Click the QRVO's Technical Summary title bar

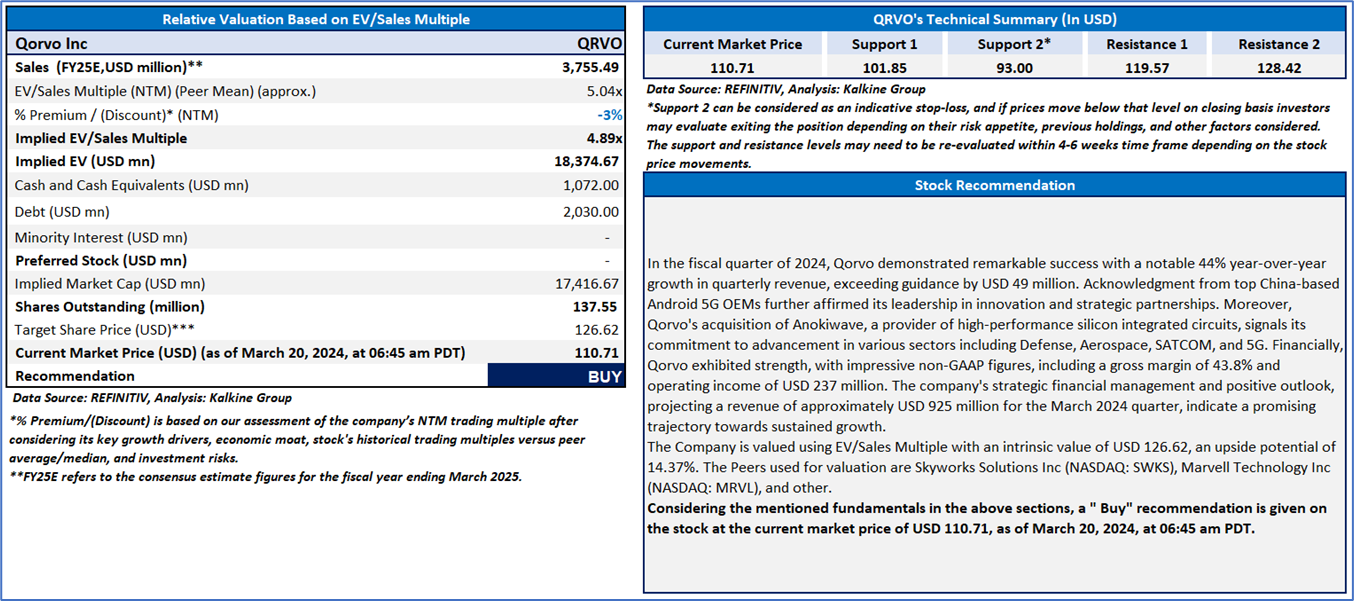click(x=994, y=19)
